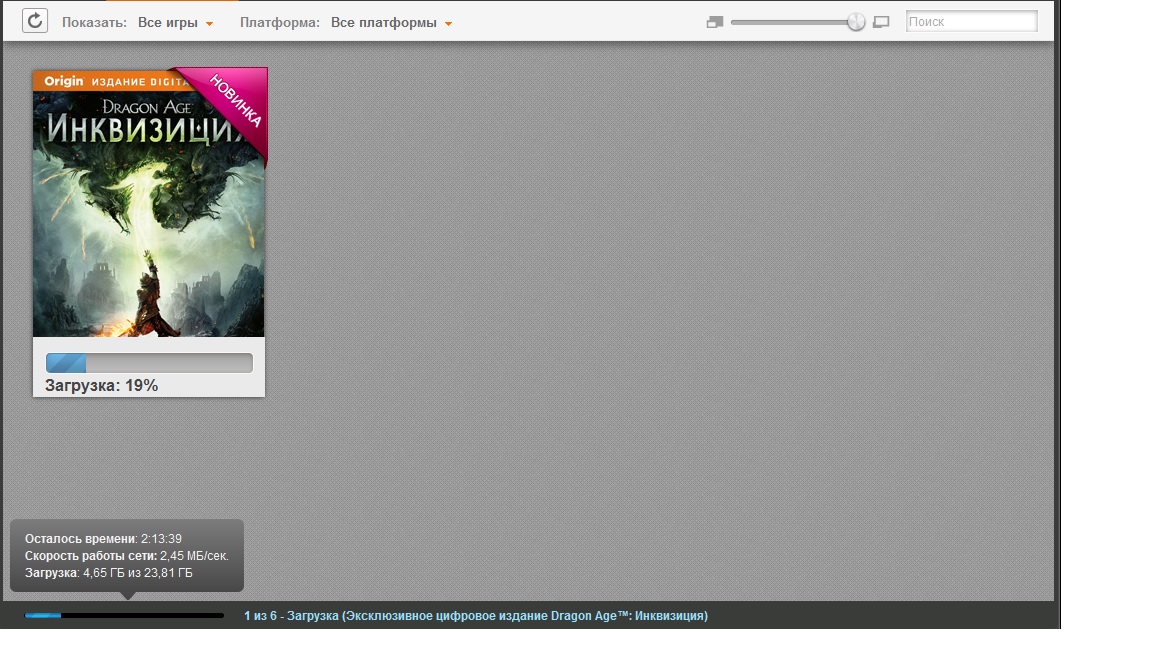Viewport: 1152px width, 648px height.
Task: Click the 'Показать:' label
Action: [95, 23]
